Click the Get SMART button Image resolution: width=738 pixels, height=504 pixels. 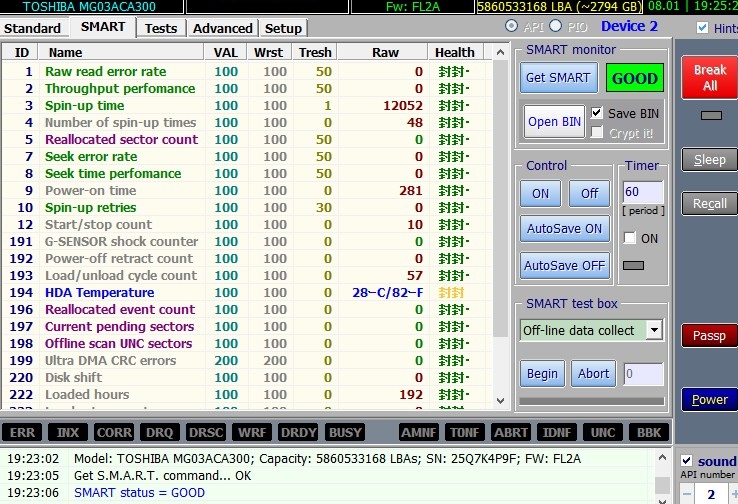[558, 78]
